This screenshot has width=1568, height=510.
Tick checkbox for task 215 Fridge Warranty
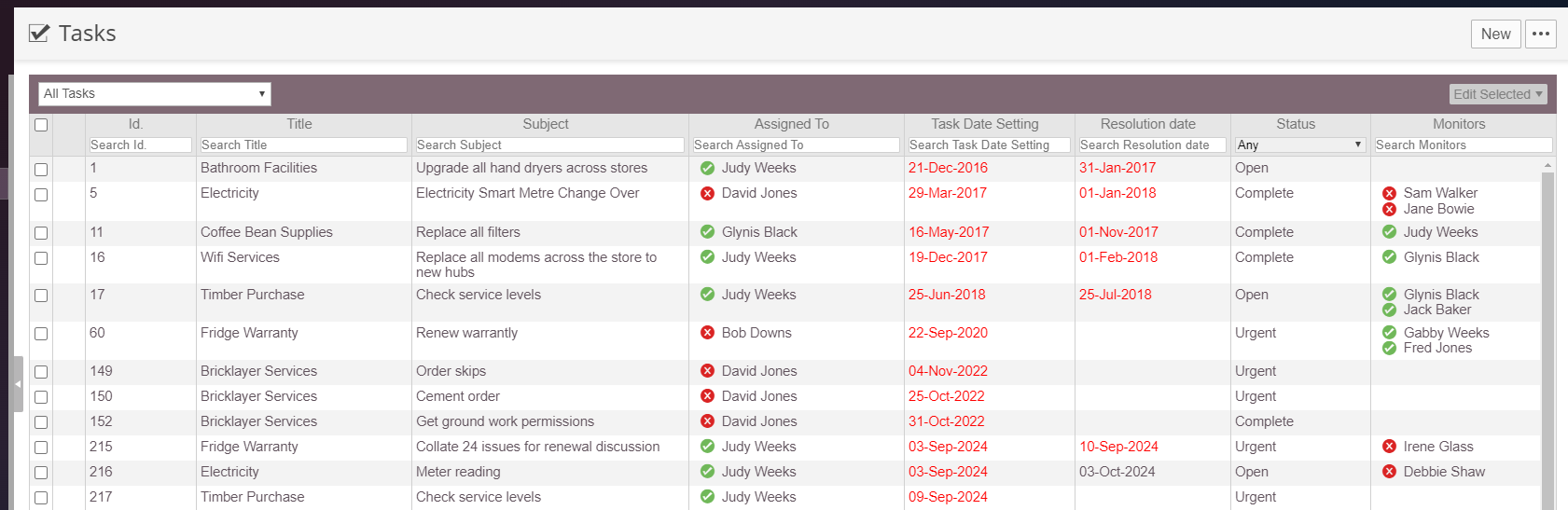point(41,448)
